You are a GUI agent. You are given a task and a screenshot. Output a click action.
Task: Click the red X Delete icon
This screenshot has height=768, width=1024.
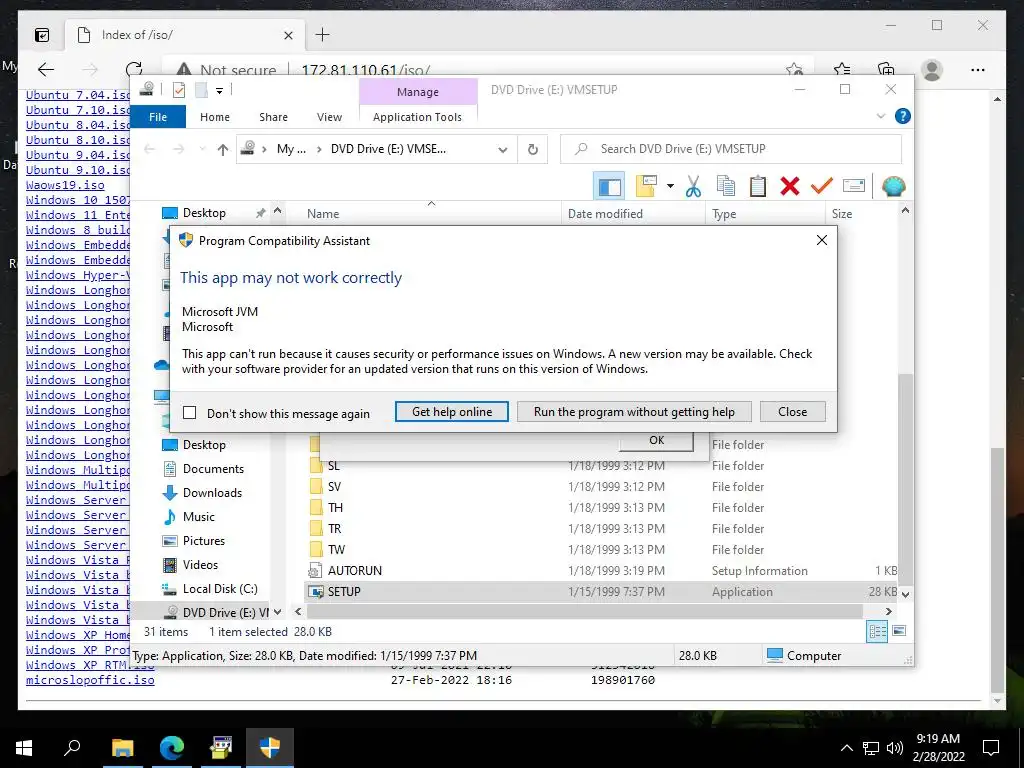point(790,186)
